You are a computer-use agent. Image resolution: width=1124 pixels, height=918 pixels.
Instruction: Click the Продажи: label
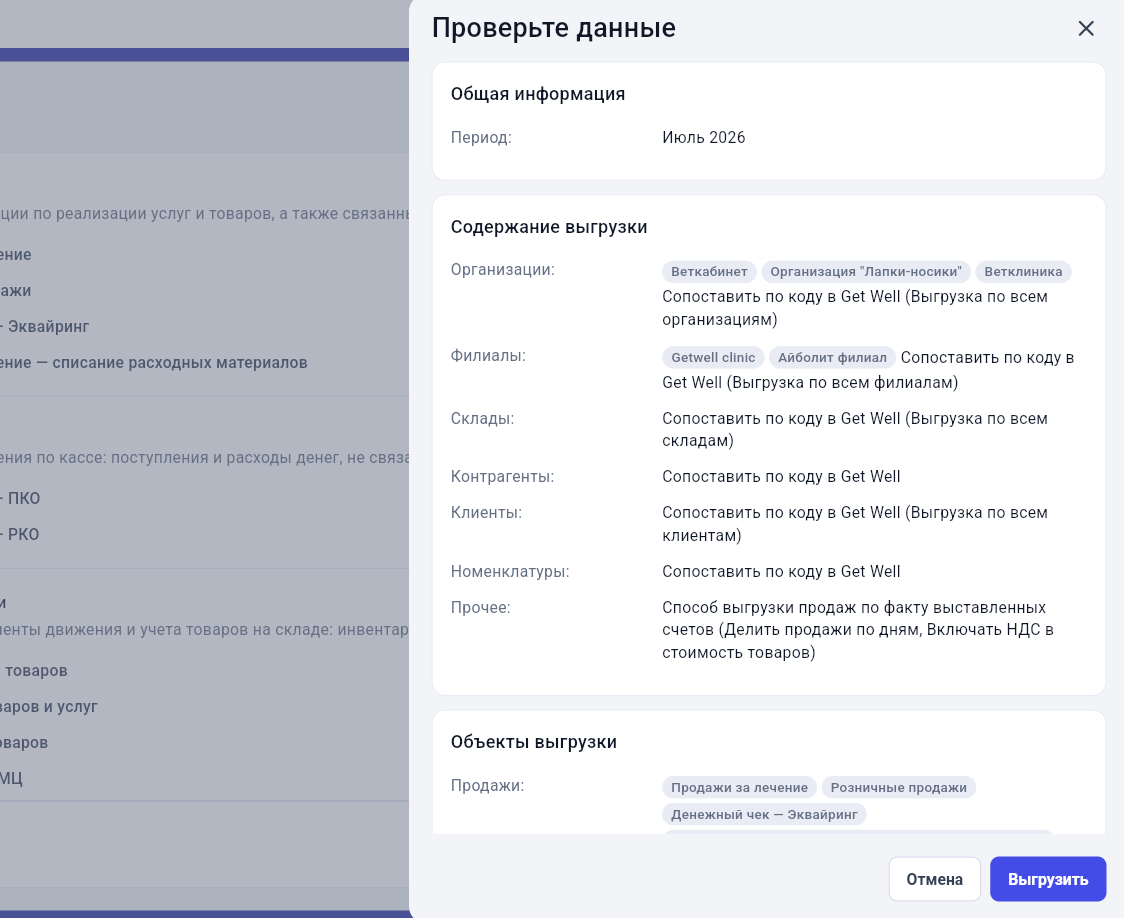click(487, 786)
